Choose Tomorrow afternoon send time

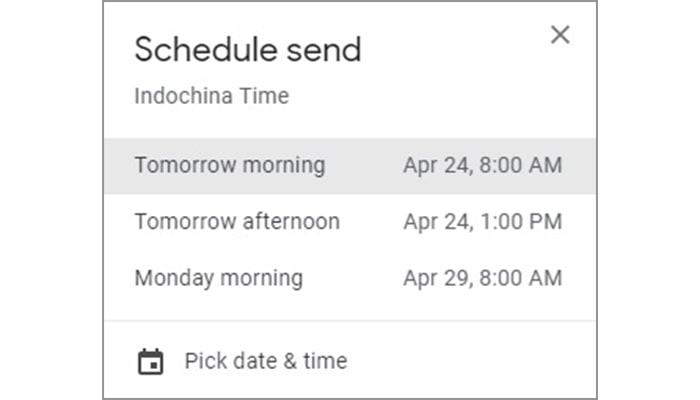[237, 221]
